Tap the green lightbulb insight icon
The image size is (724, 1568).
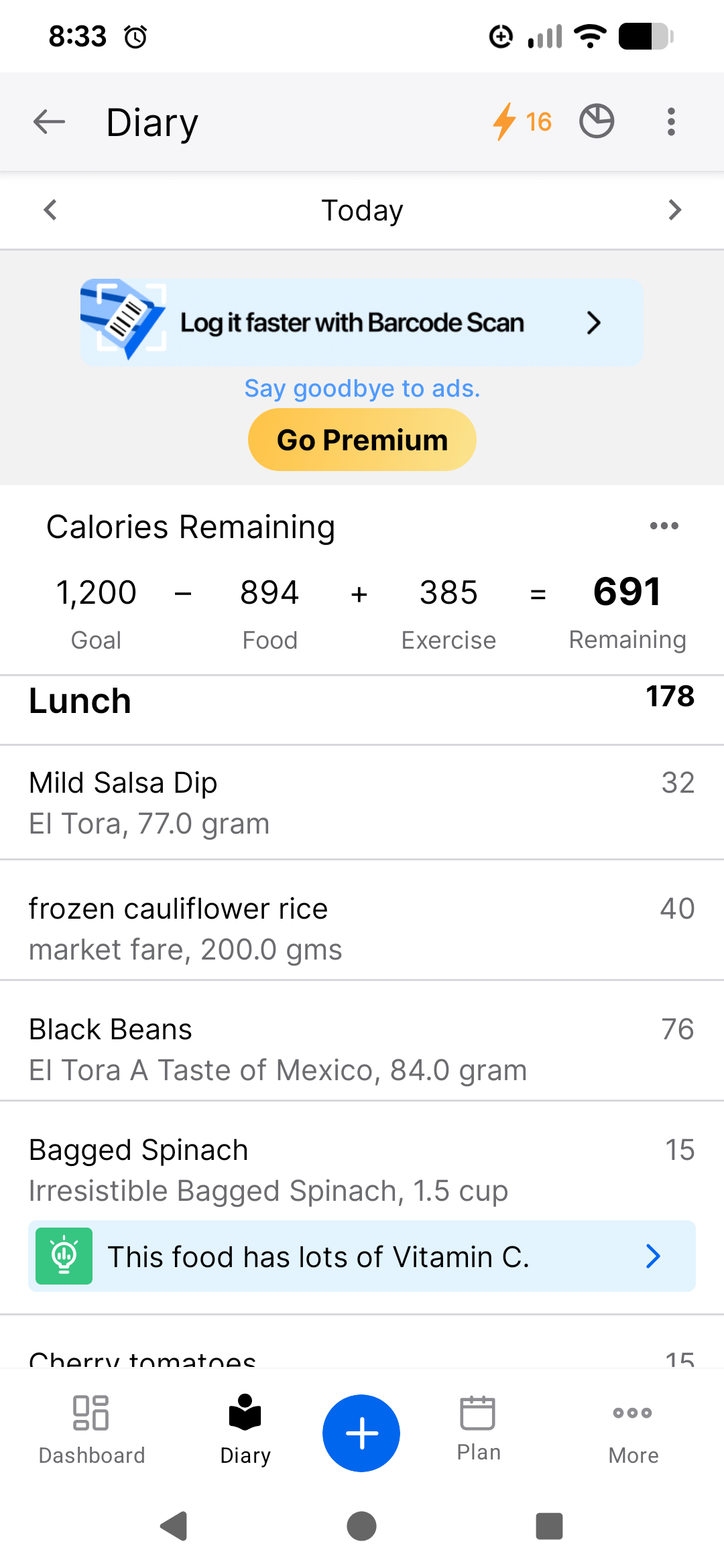point(64,1256)
